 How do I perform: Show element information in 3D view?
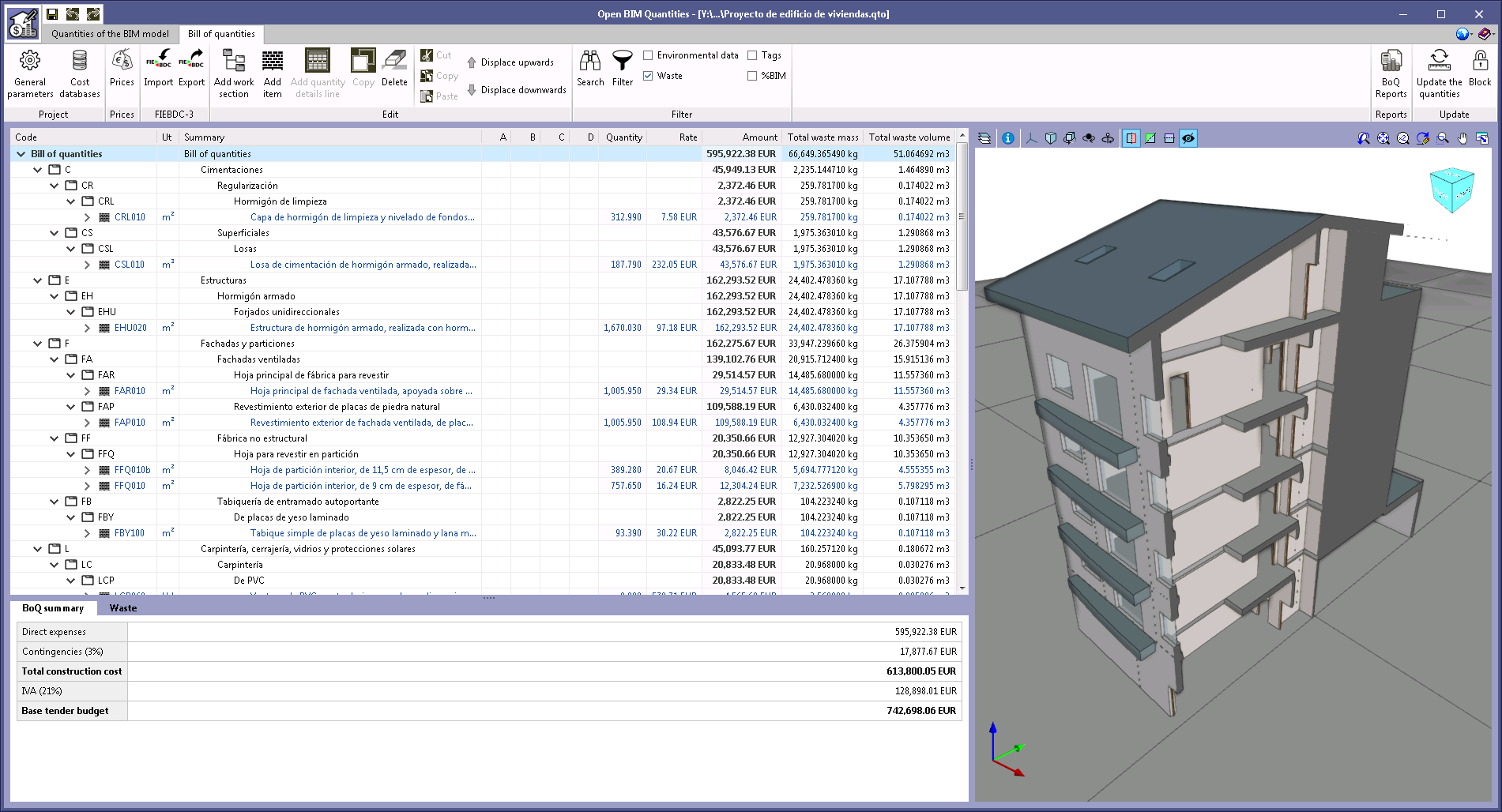1008,138
